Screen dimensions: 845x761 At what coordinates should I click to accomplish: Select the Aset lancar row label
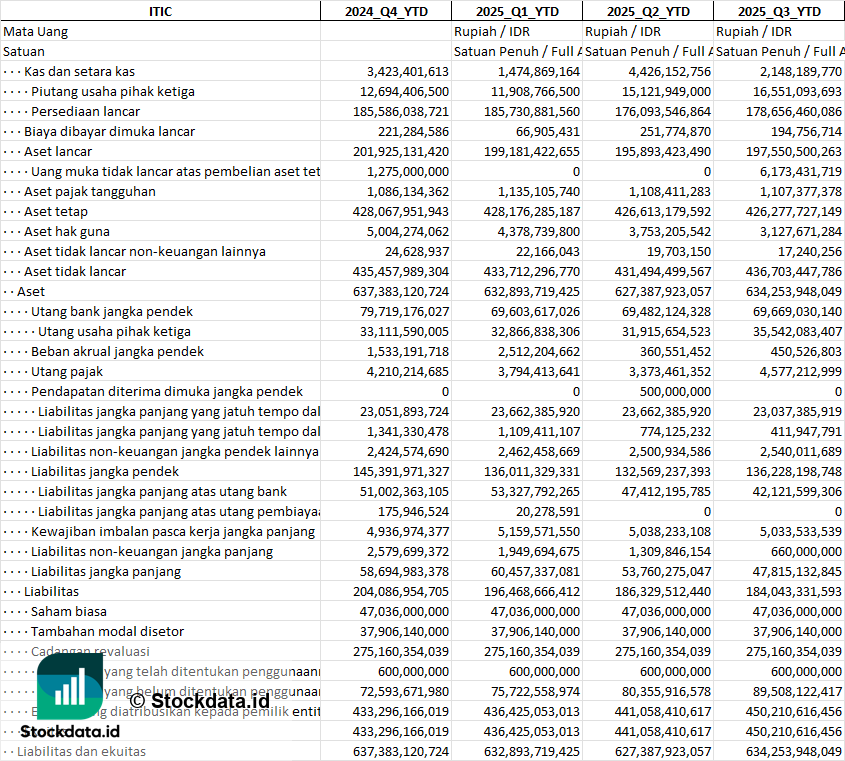58,151
